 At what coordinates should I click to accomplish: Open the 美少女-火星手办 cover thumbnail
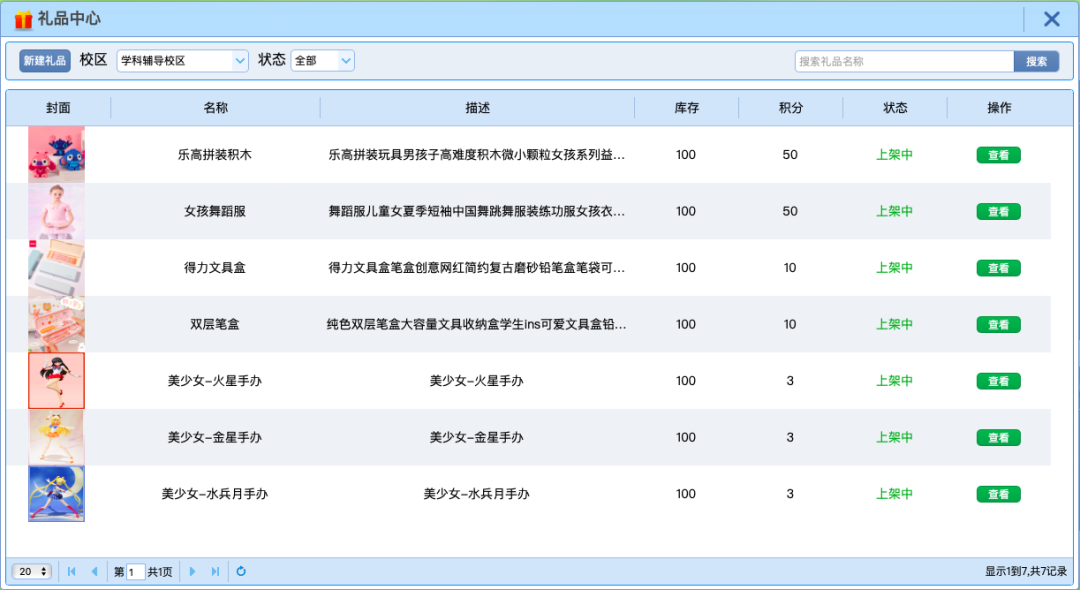[56, 381]
